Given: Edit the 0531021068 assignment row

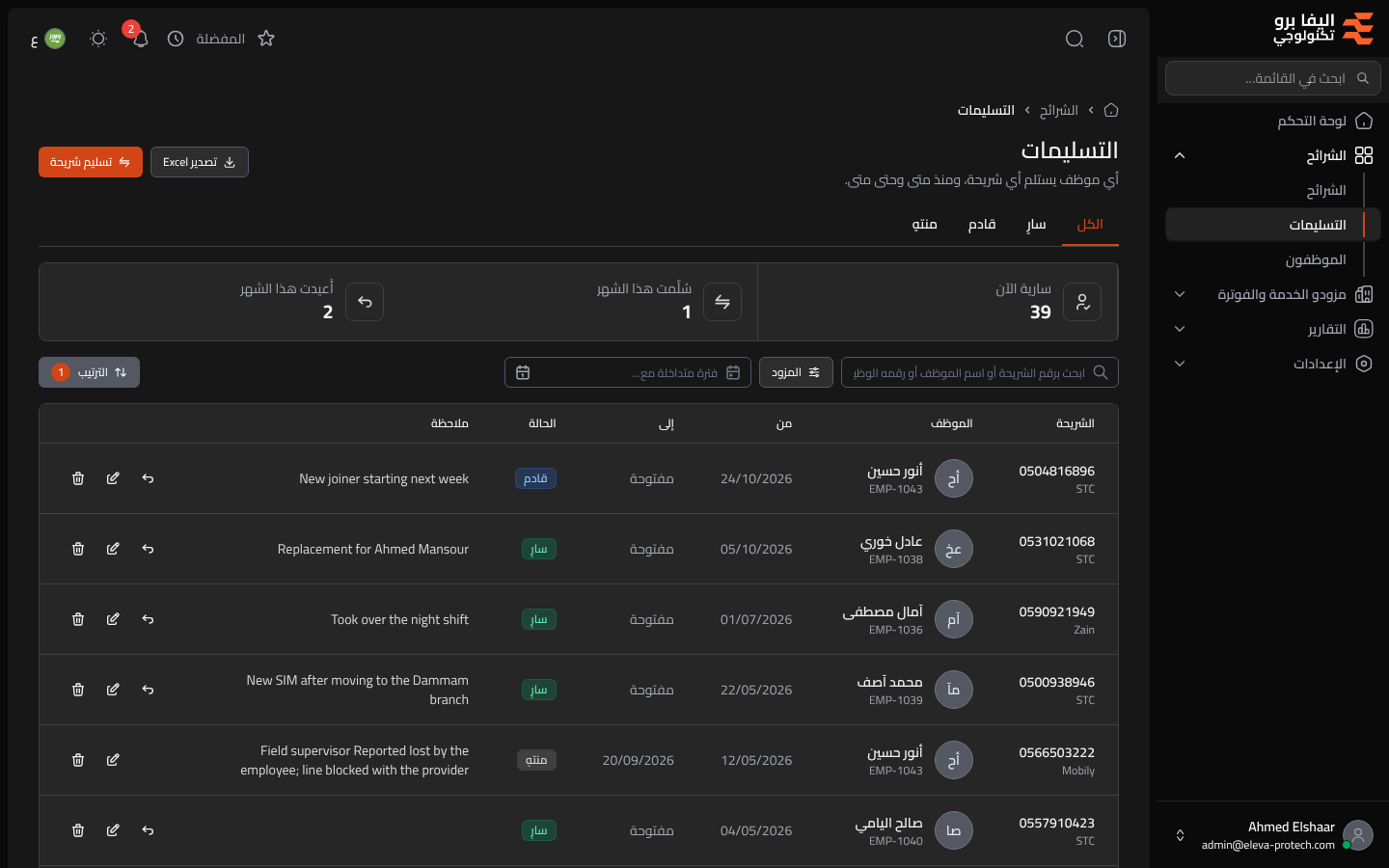Looking at the screenshot, I should tap(113, 549).
